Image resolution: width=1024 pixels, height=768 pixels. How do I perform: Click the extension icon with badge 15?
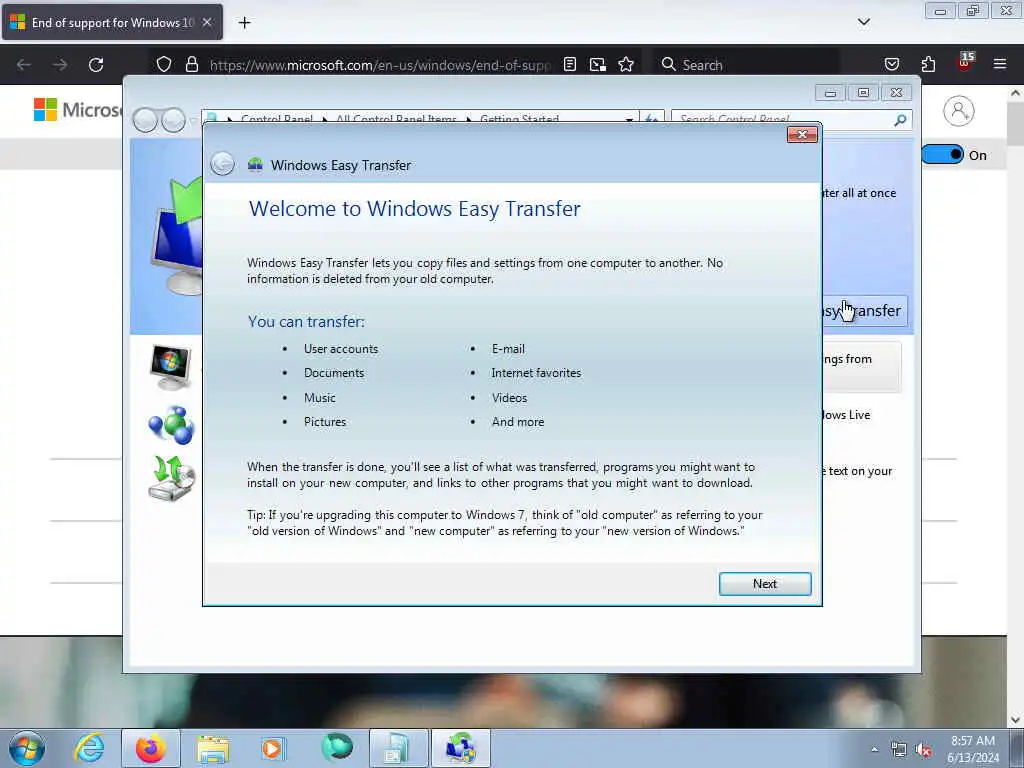pos(965,63)
